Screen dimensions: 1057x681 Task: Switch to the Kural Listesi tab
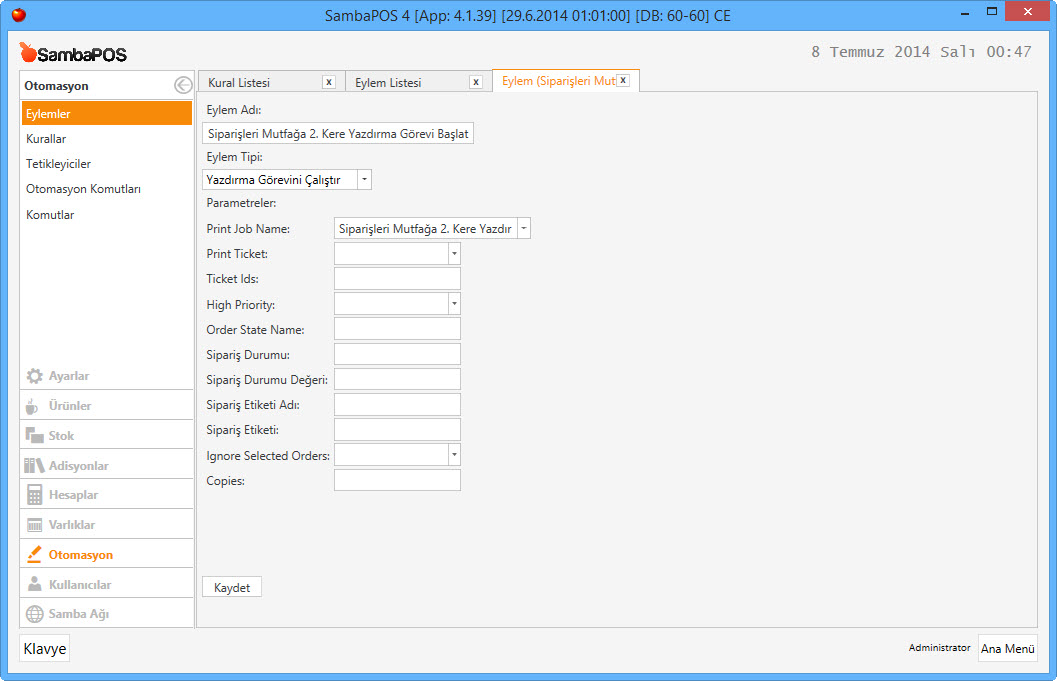coord(240,83)
